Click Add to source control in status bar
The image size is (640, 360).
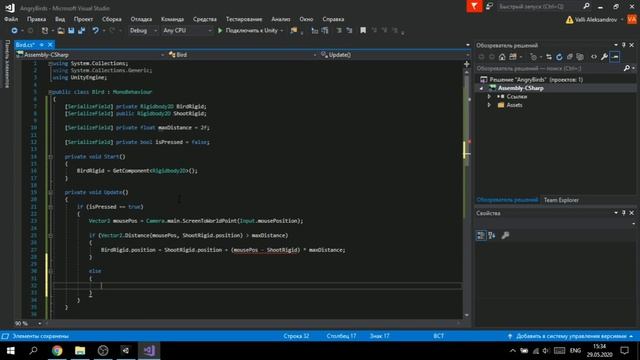point(570,336)
